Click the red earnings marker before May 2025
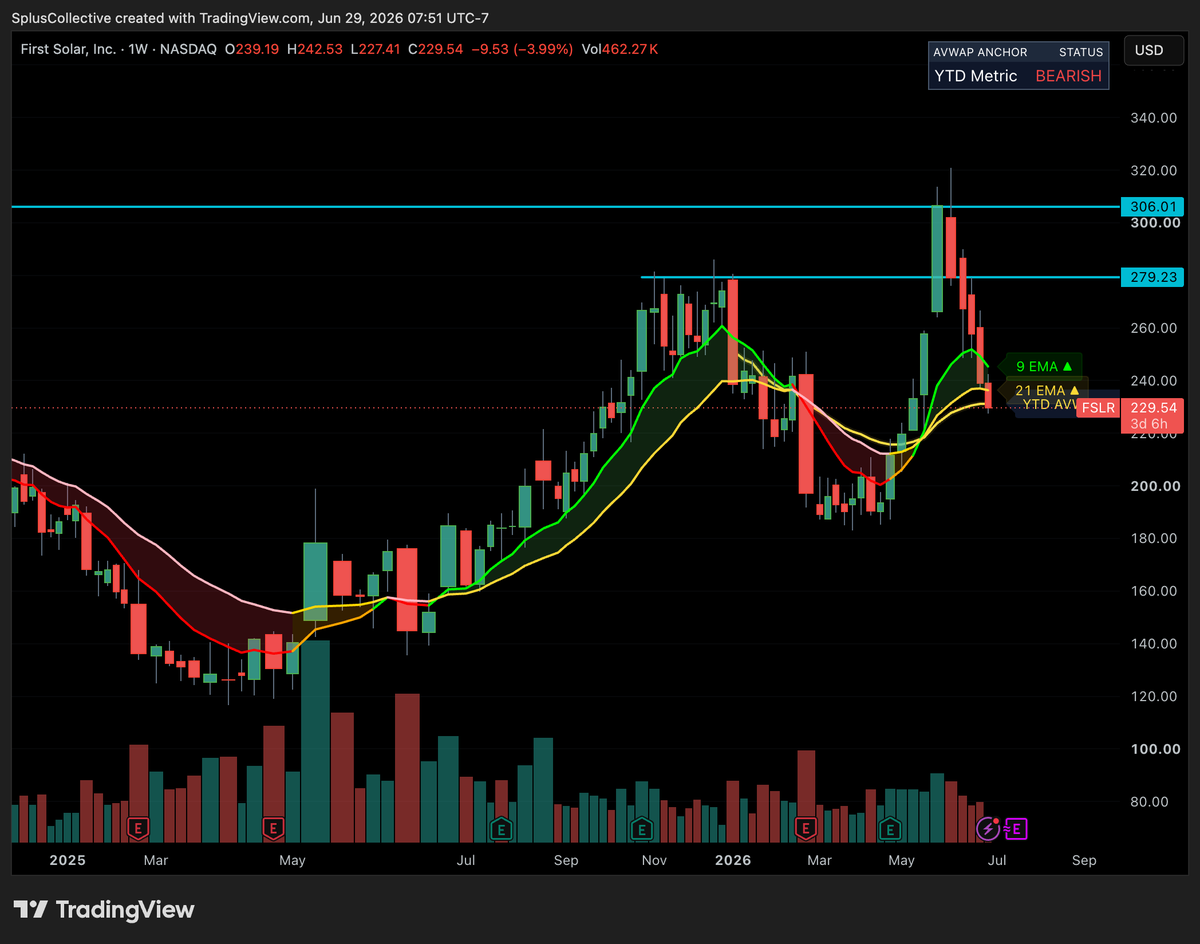 click(273, 828)
